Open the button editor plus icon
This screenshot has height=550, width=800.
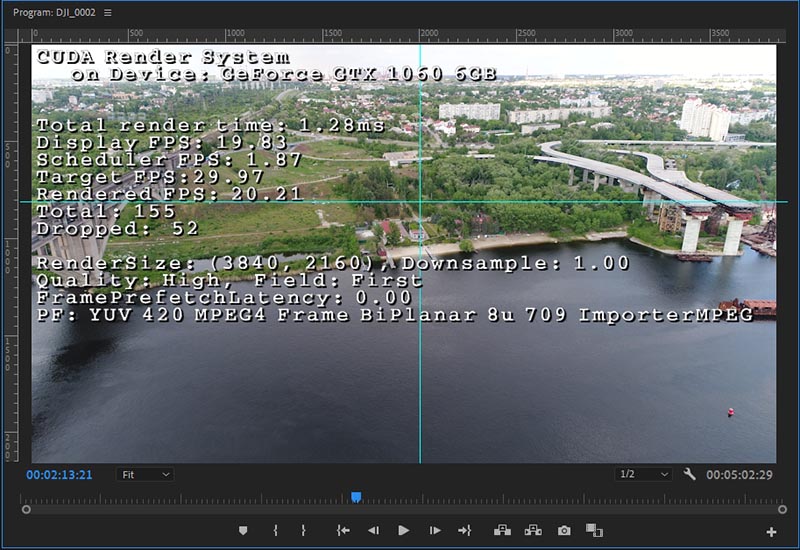coord(771,532)
